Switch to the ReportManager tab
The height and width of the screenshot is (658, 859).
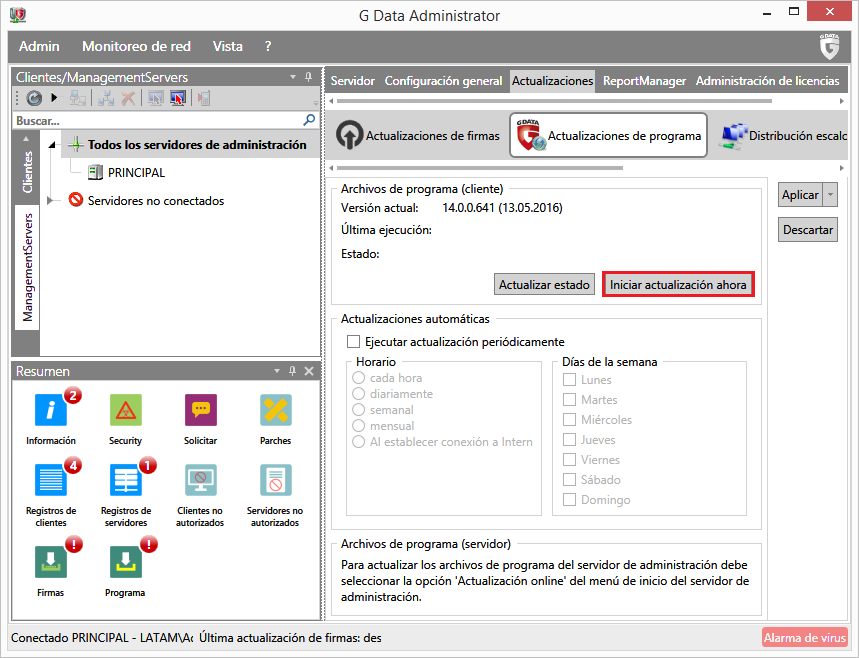(644, 81)
